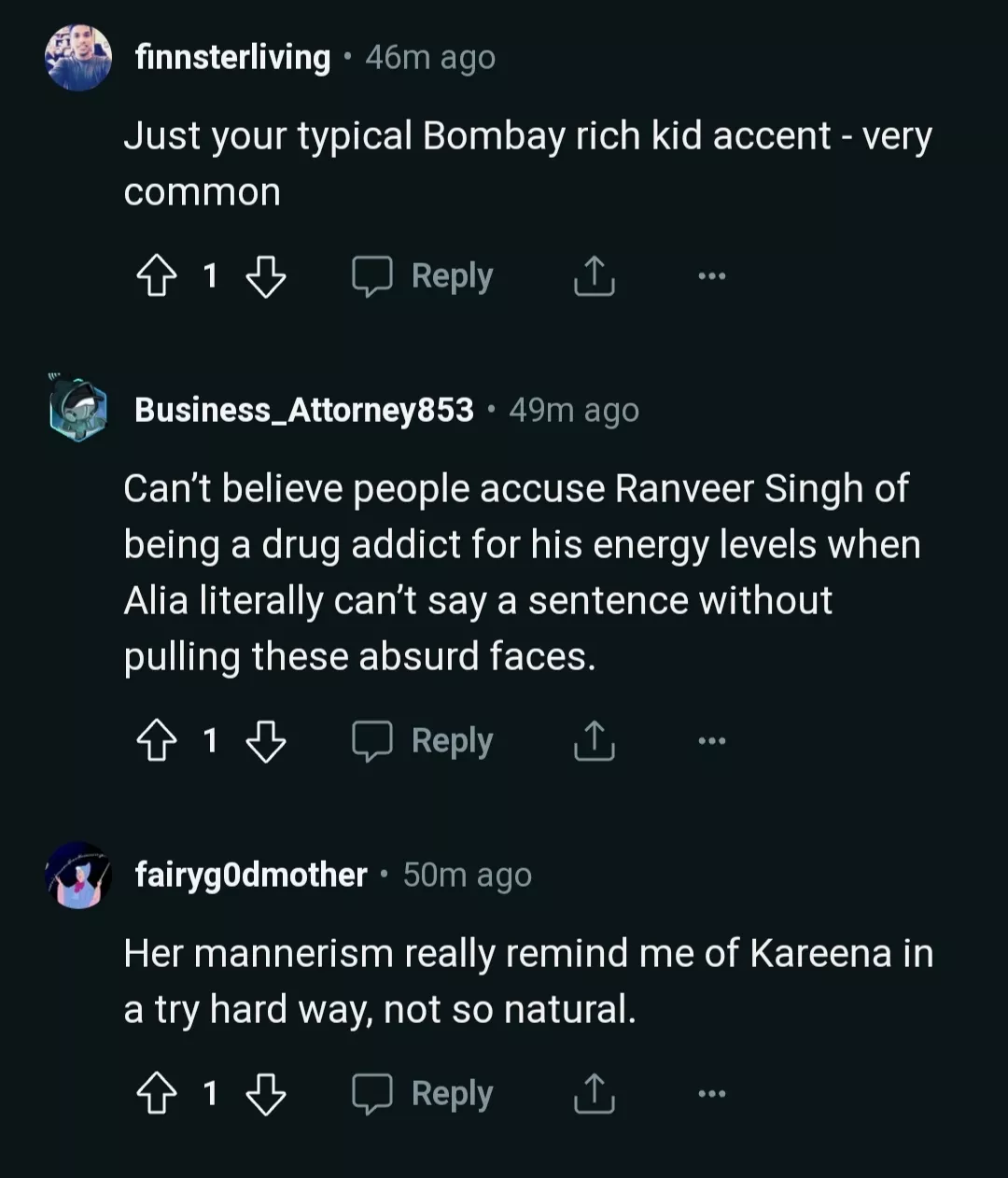
Task: Upvote fairyg0dmother's comment
Action: pyautogui.click(x=157, y=1094)
